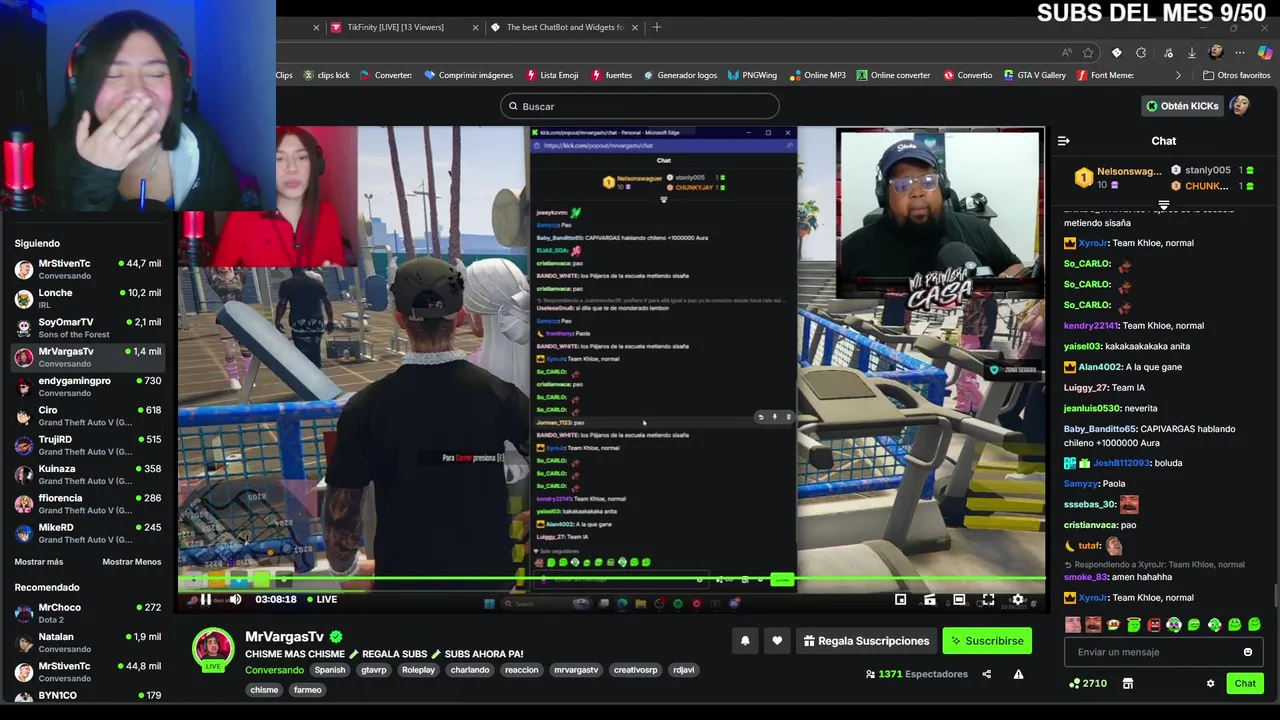Screen dimensions: 1280x720
Task: Open endygamingpro channel in sidebar
Action: tap(87, 386)
